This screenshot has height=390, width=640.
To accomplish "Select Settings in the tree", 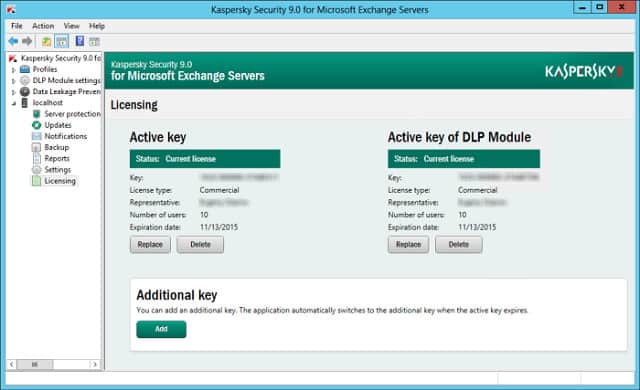I will [58, 170].
